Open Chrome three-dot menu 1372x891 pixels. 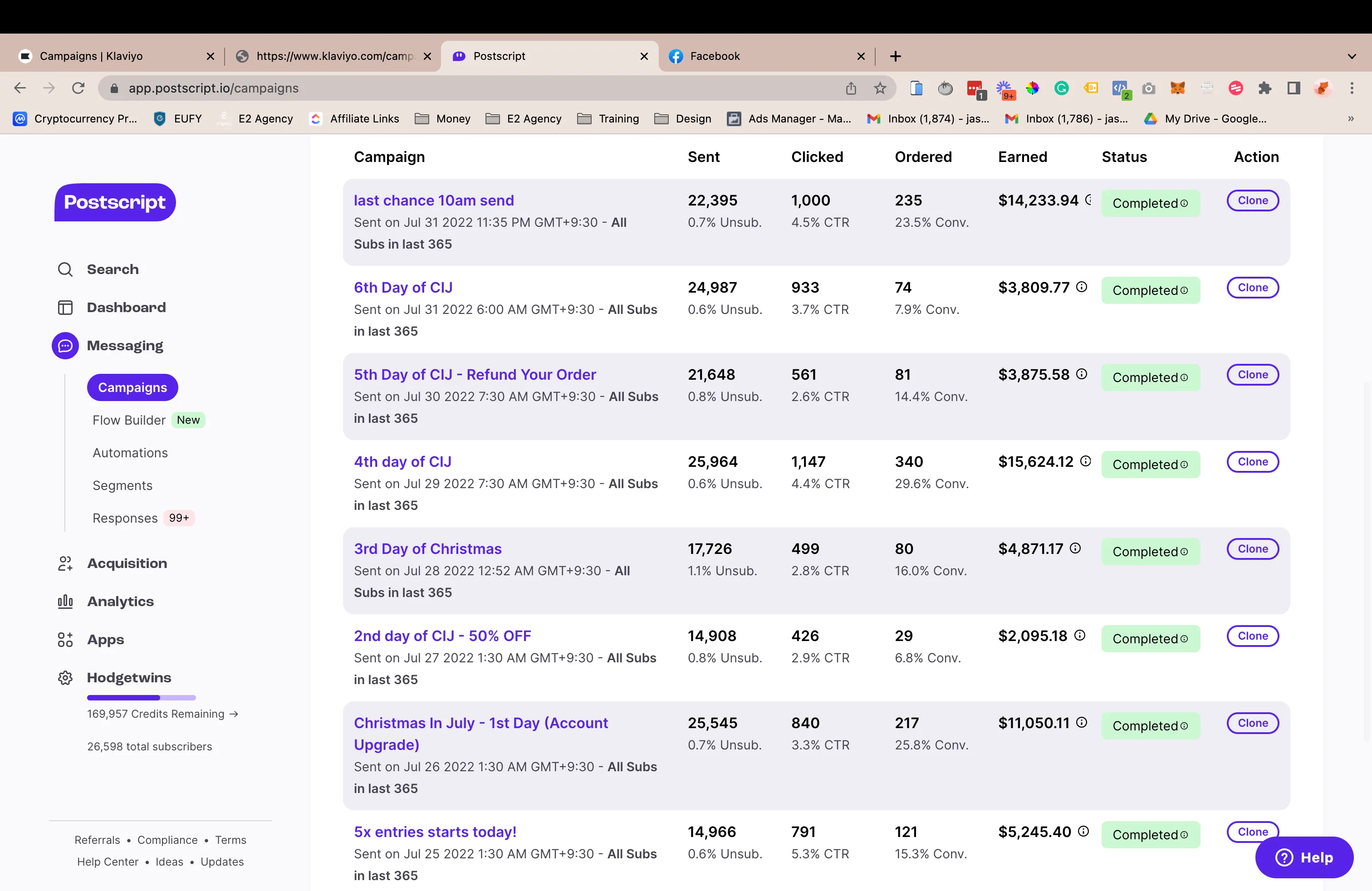1352,88
